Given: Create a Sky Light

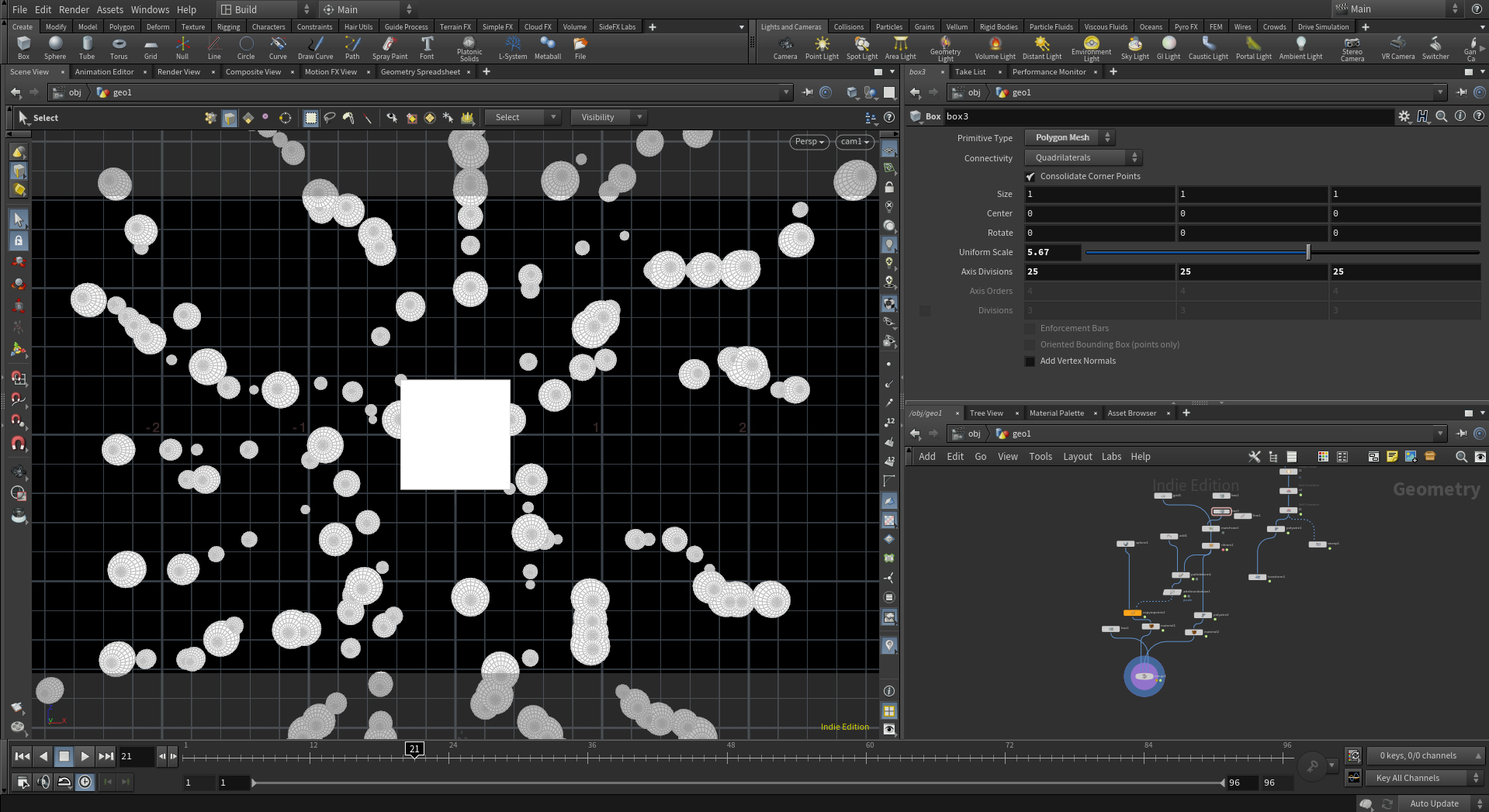Looking at the screenshot, I should [x=1135, y=47].
